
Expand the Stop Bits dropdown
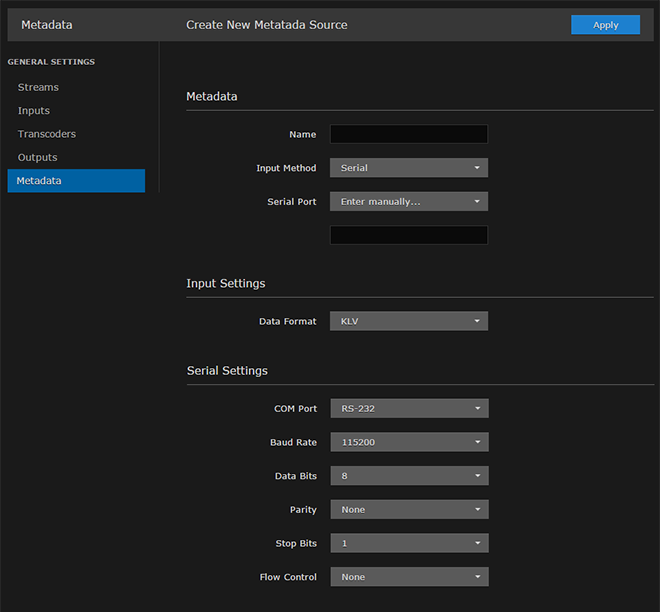point(408,543)
